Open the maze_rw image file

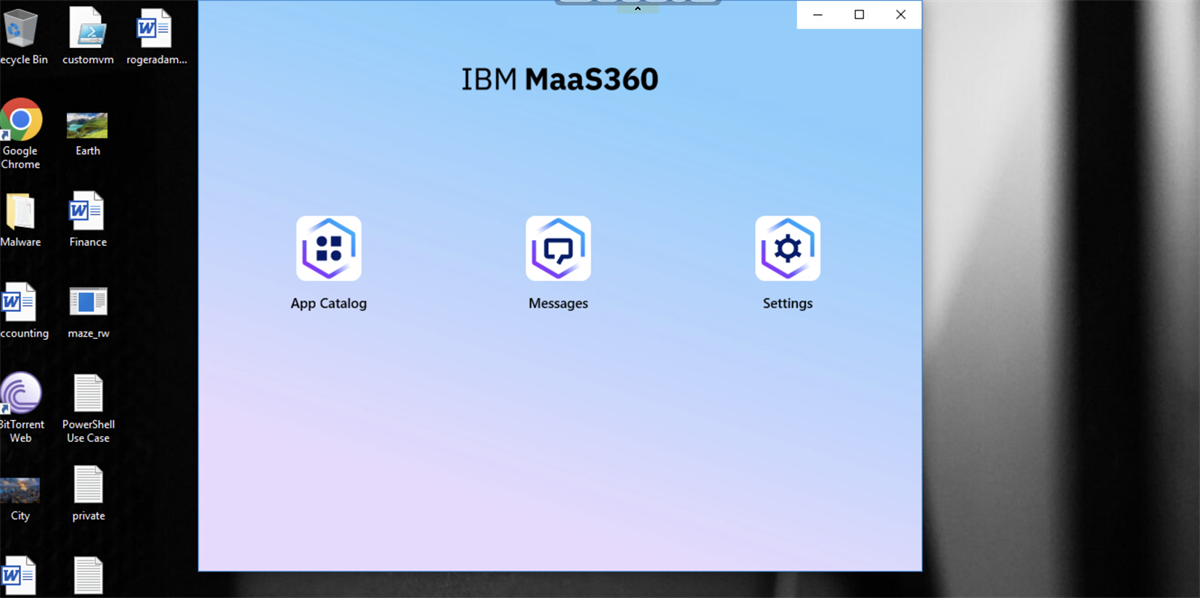[88, 300]
